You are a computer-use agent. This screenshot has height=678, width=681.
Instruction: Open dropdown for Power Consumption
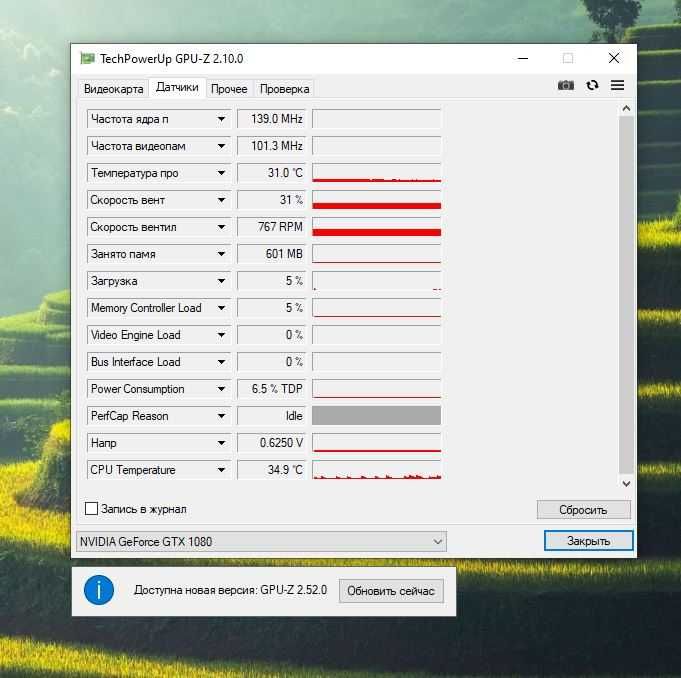(221, 389)
